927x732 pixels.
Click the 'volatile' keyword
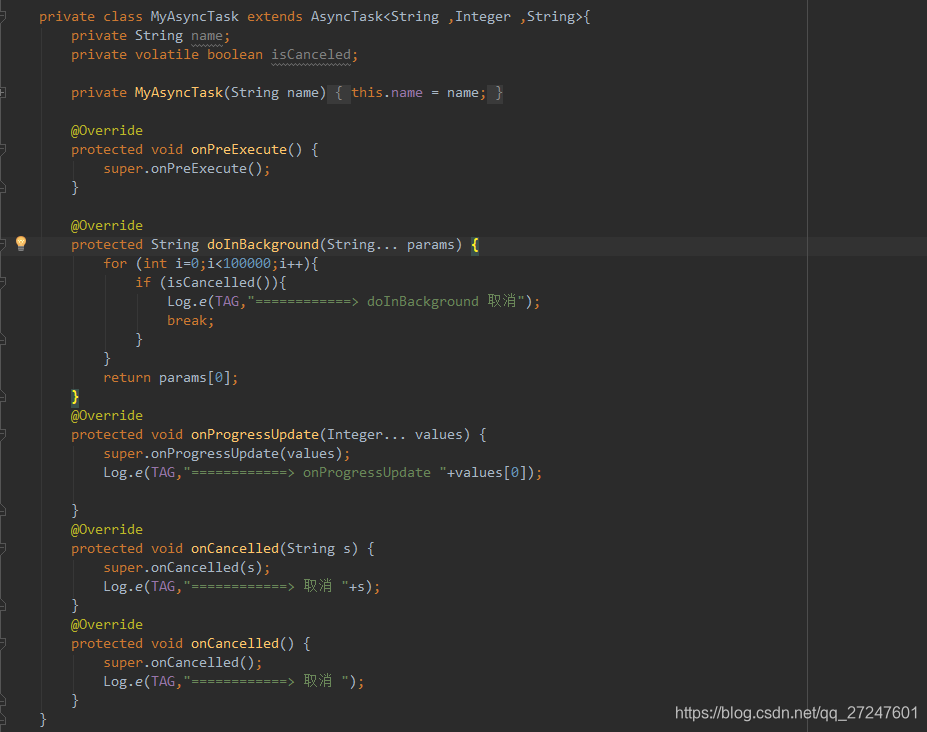(167, 55)
